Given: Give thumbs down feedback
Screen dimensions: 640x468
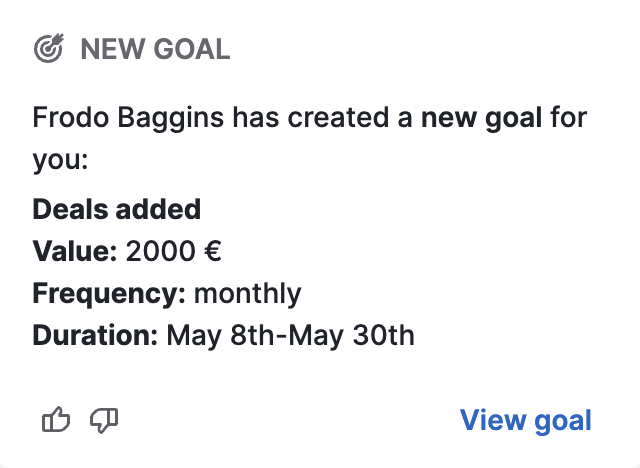Looking at the screenshot, I should pos(104,420).
